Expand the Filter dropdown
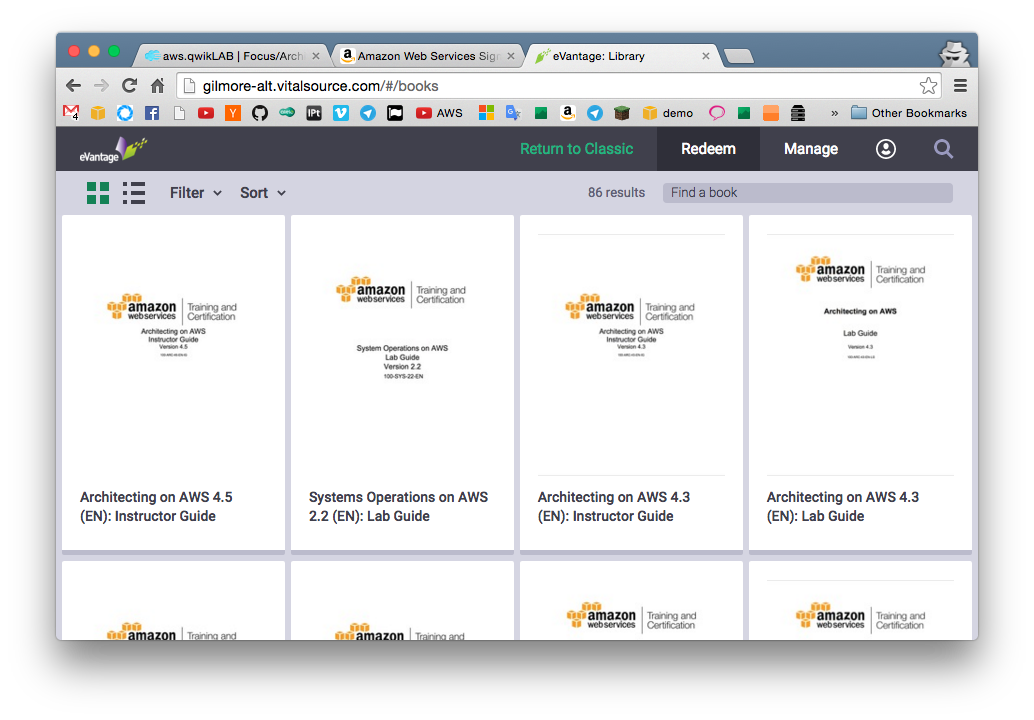1034x720 pixels. [195, 193]
